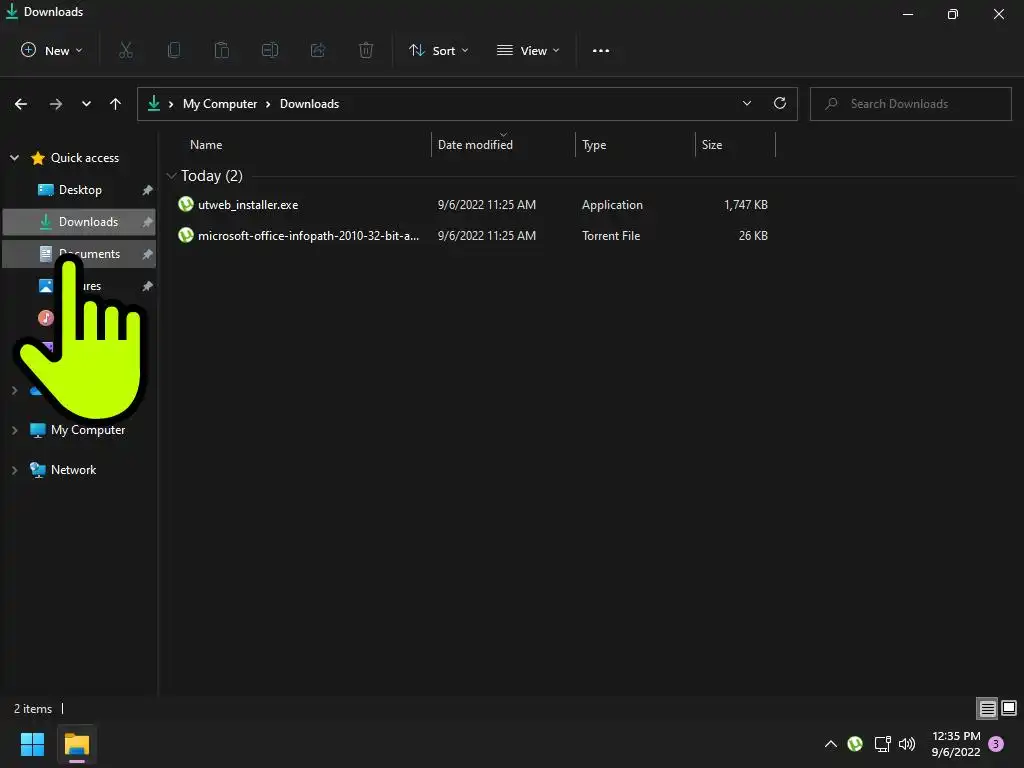Open recent locations dropdown arrow
The height and width of the screenshot is (768, 1024).
pos(86,104)
